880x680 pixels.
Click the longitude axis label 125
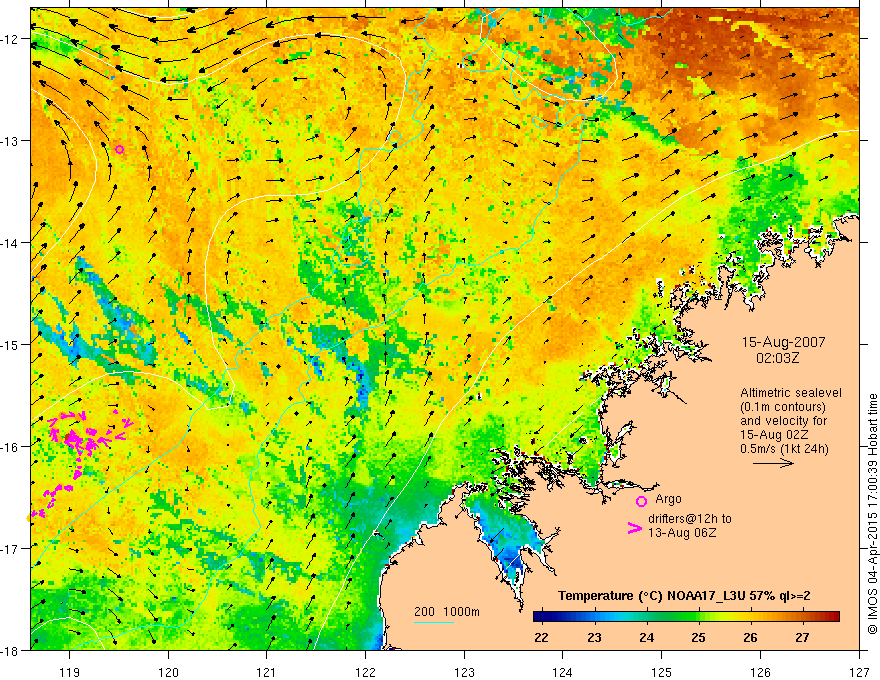pos(662,673)
